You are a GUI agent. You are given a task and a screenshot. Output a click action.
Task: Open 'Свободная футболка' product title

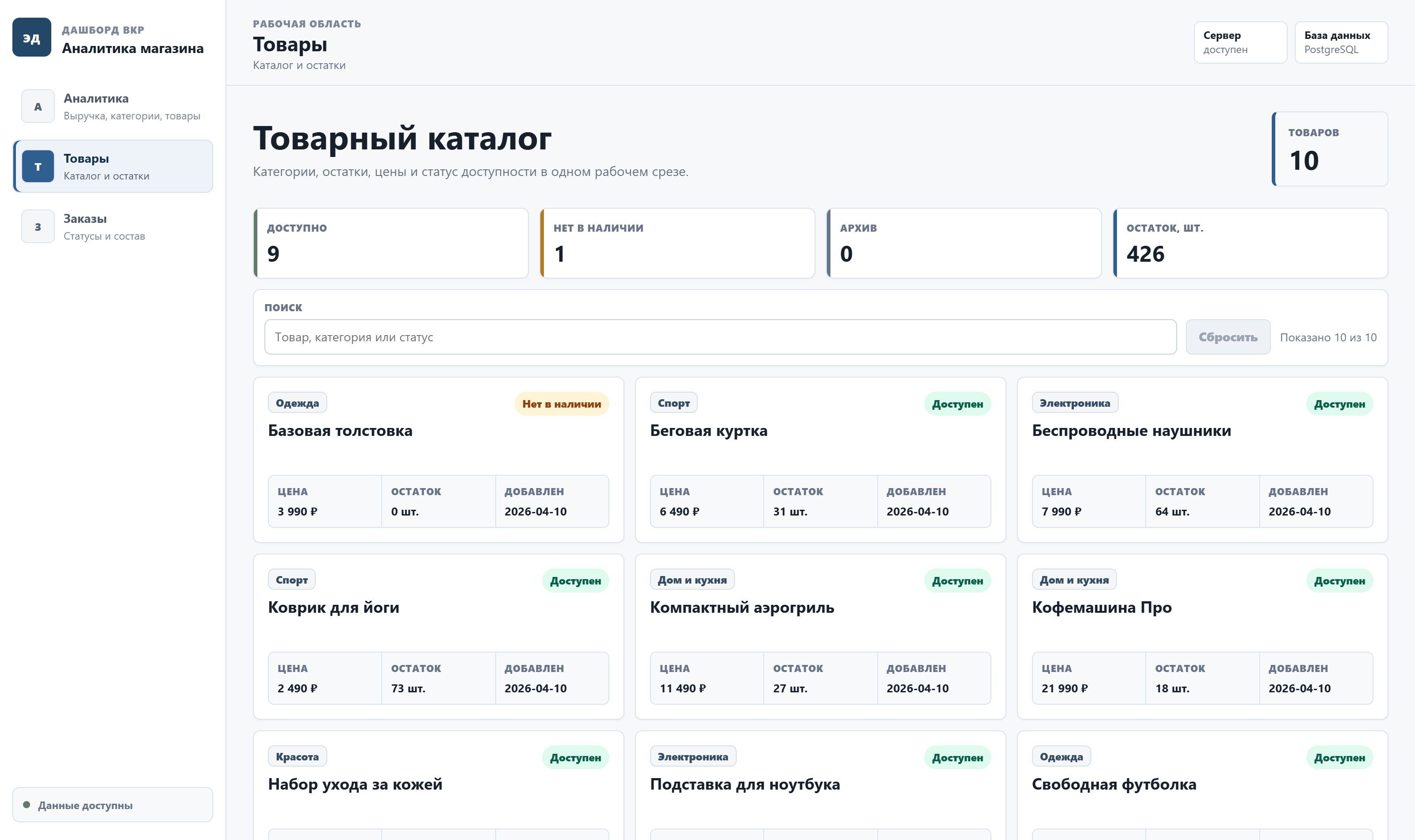(x=1114, y=784)
